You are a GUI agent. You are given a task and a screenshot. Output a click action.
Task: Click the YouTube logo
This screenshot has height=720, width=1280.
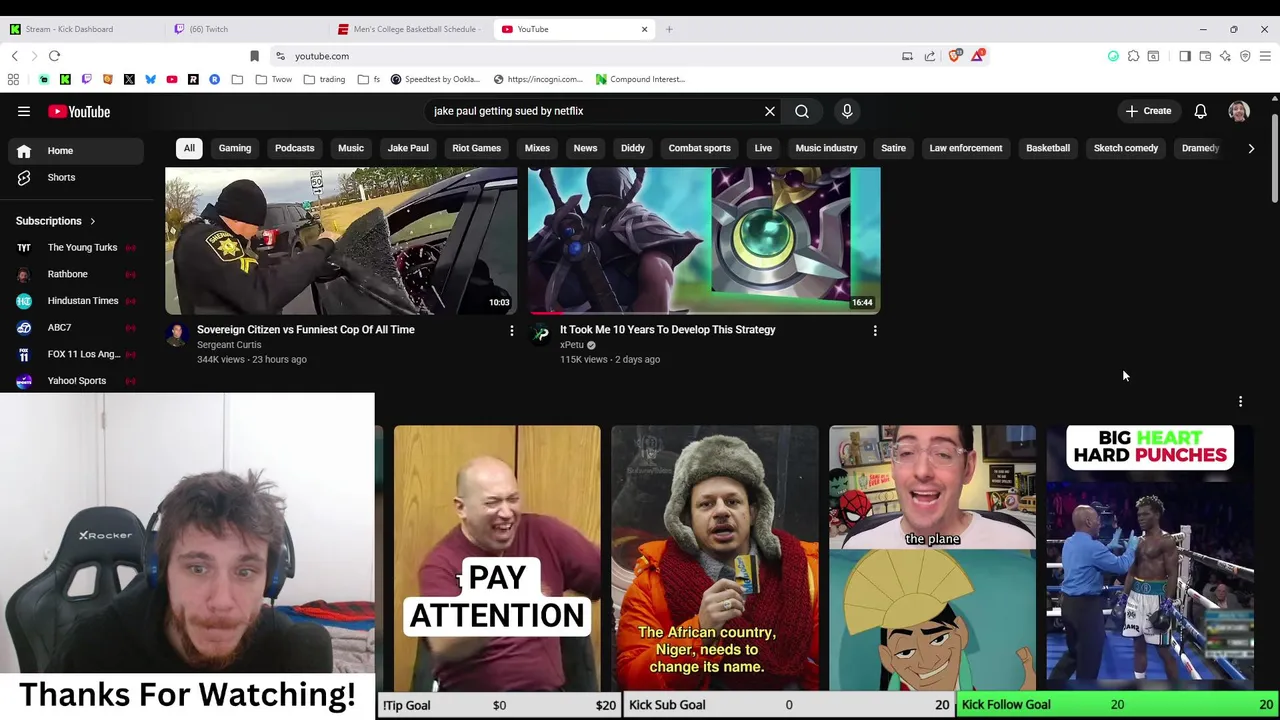tap(79, 111)
